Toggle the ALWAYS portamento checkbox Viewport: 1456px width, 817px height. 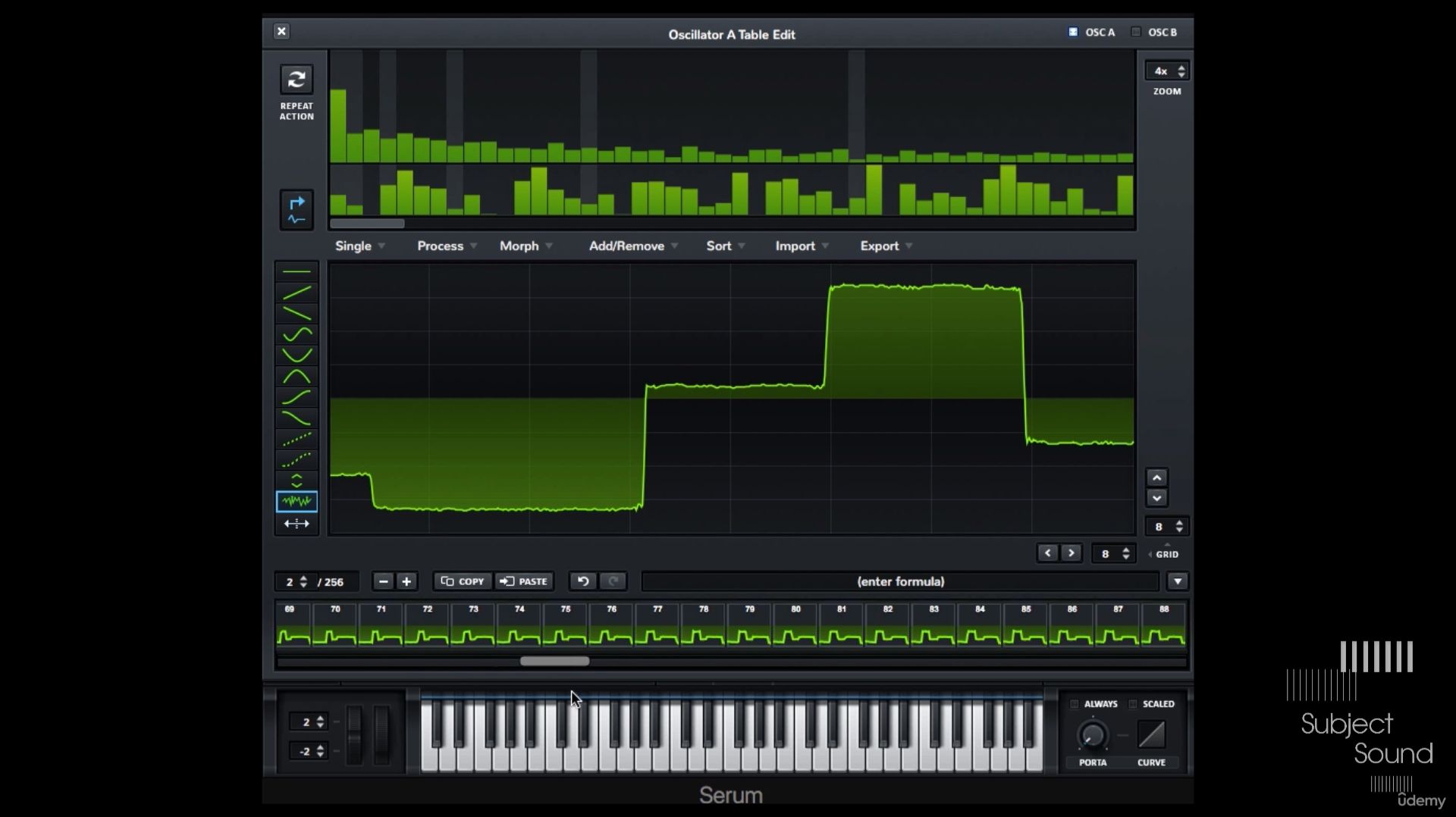(1074, 704)
